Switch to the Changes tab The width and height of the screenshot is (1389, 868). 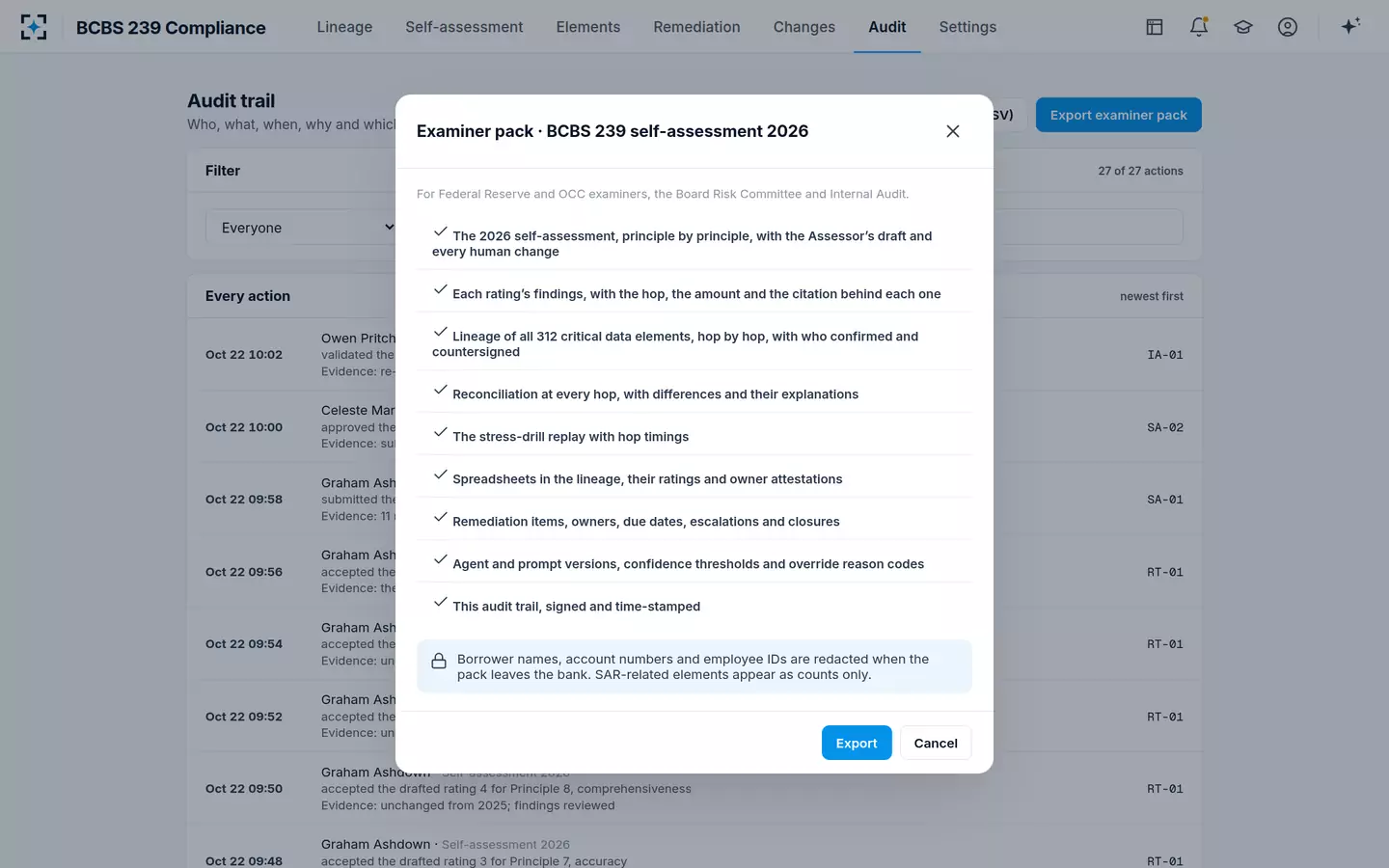coord(804,27)
